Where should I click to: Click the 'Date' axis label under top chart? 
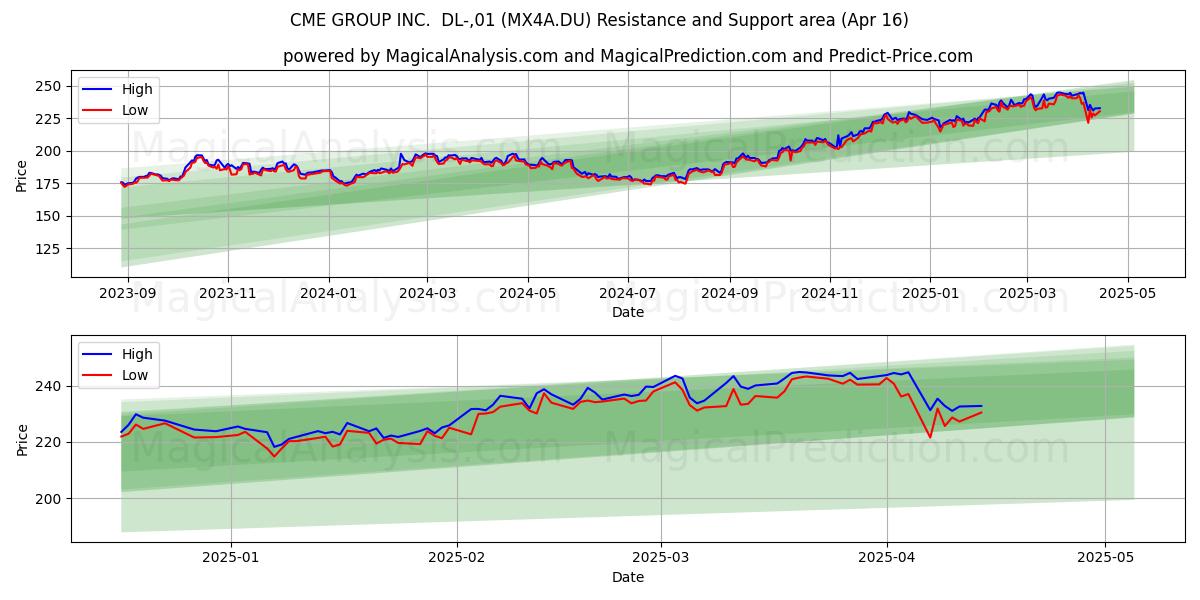click(628, 313)
